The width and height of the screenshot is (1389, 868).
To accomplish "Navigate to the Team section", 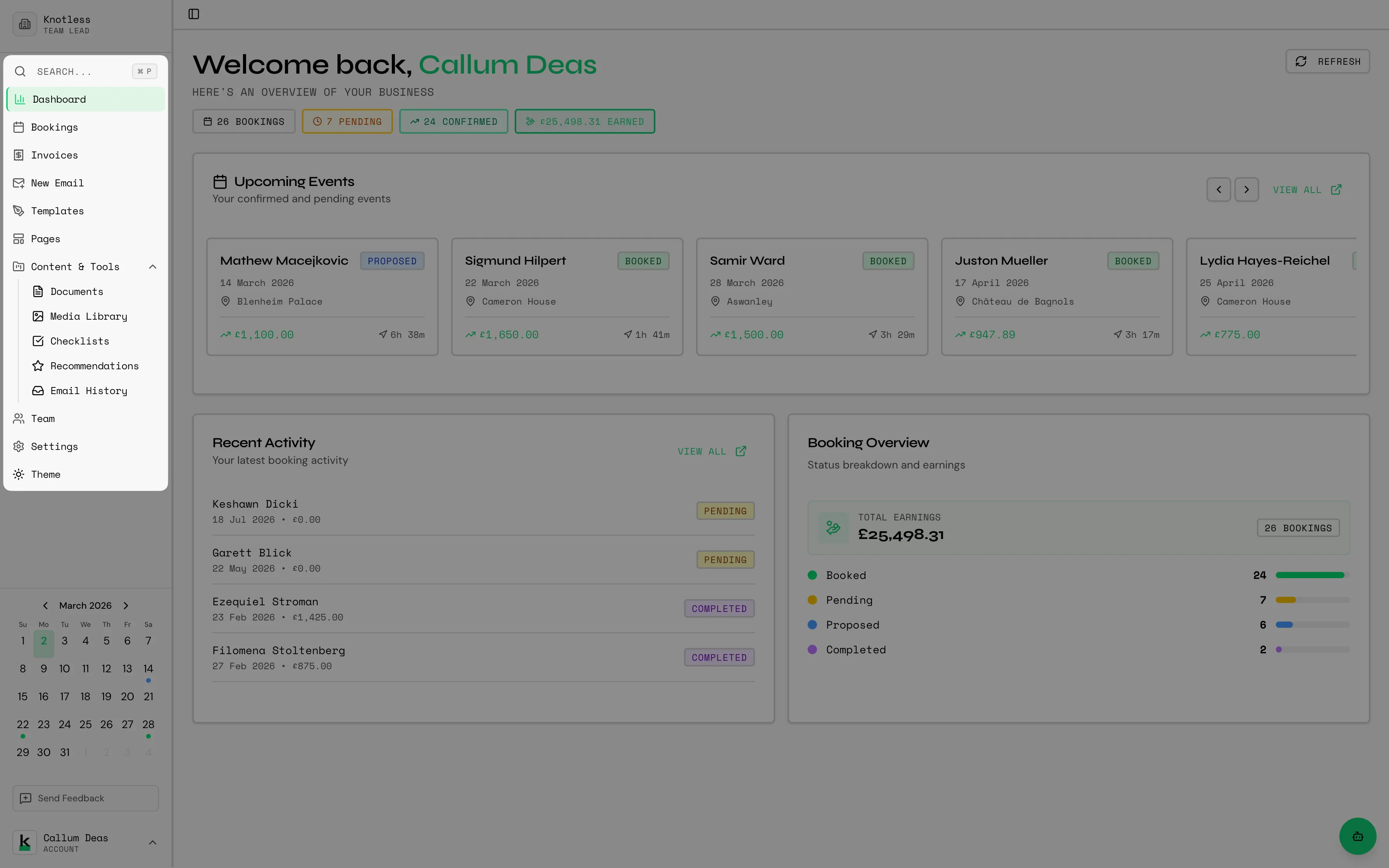I will pos(43,418).
